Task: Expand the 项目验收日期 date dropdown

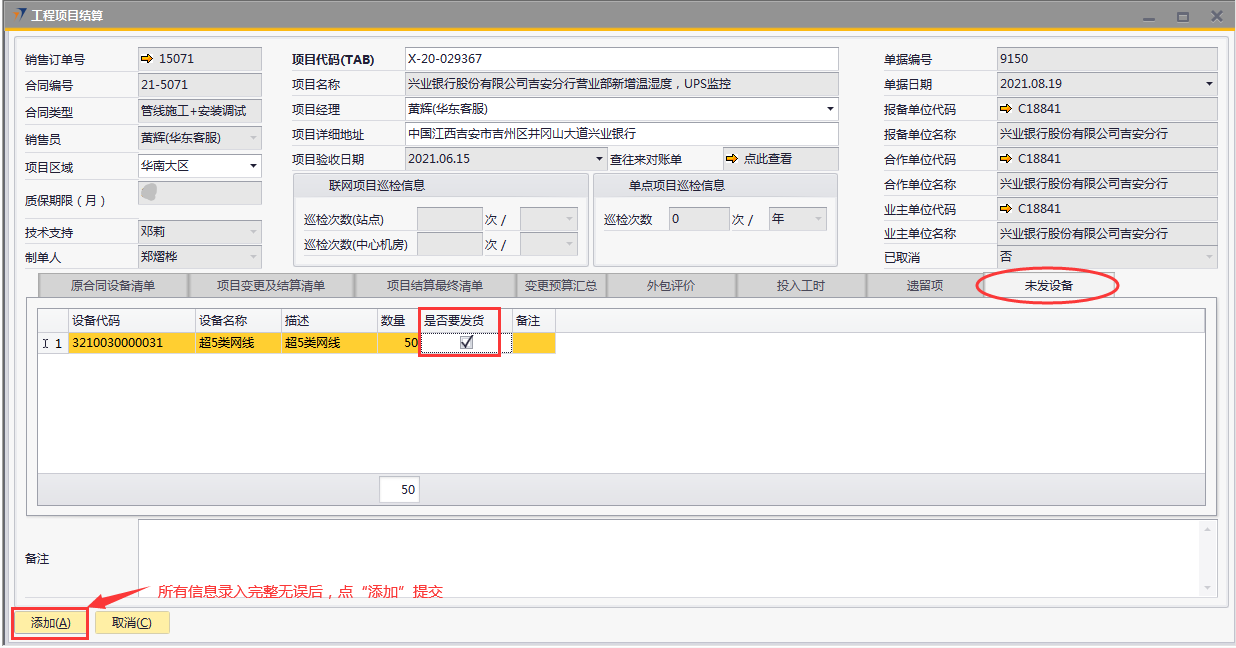Action: (x=598, y=159)
